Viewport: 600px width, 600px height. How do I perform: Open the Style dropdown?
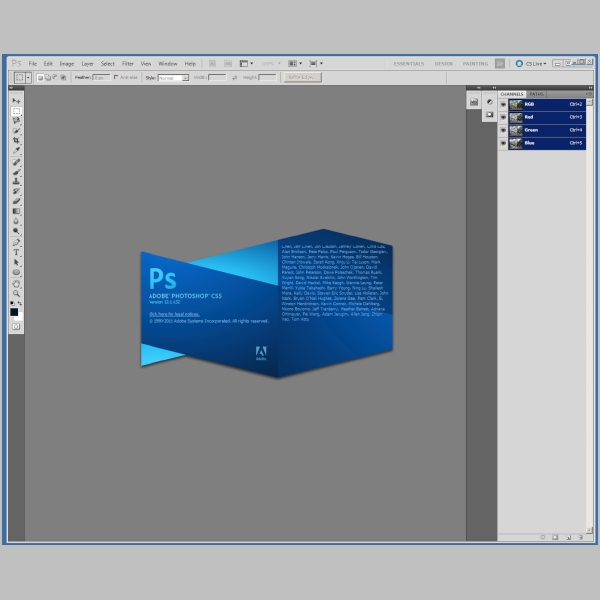click(x=173, y=78)
